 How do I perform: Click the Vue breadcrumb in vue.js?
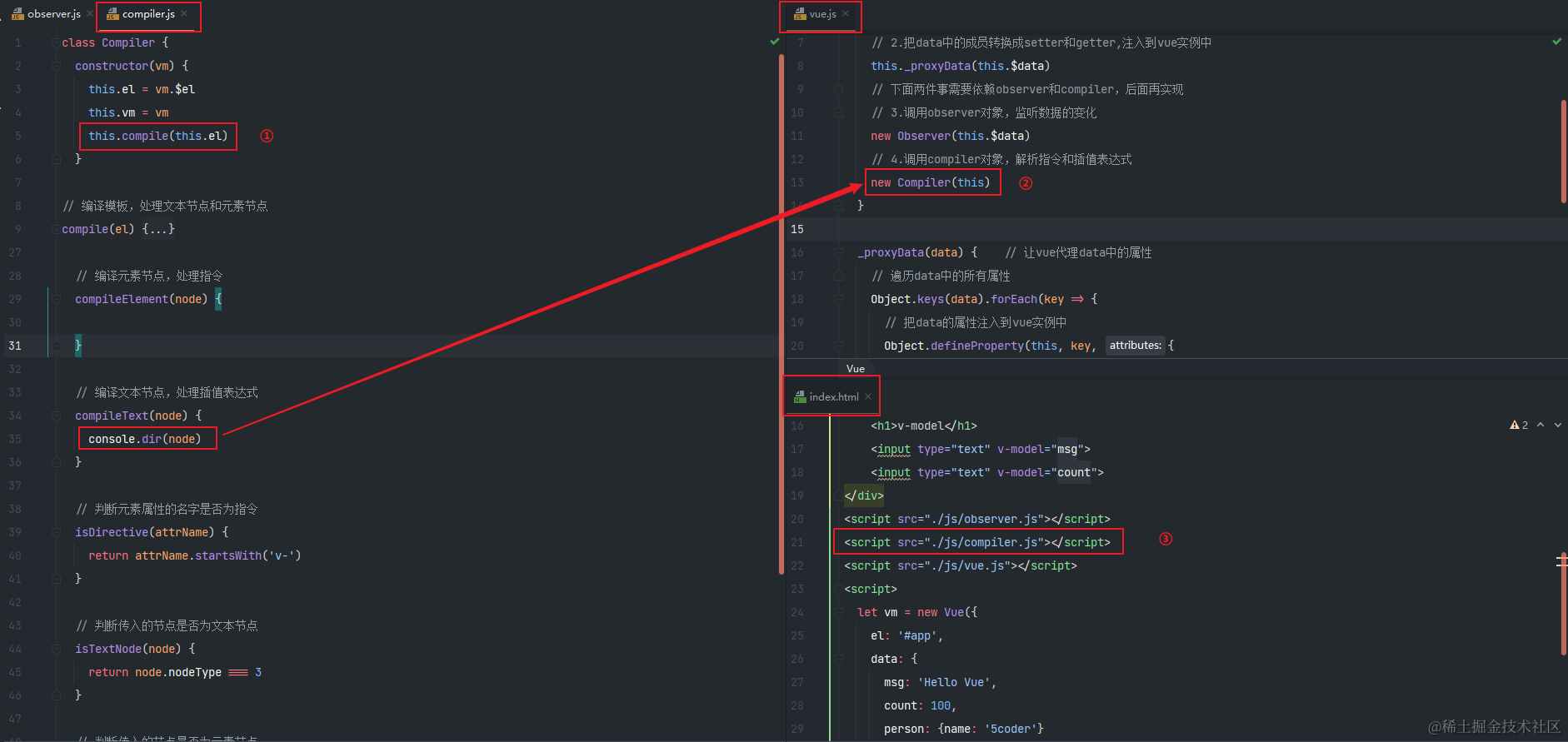pos(856,369)
